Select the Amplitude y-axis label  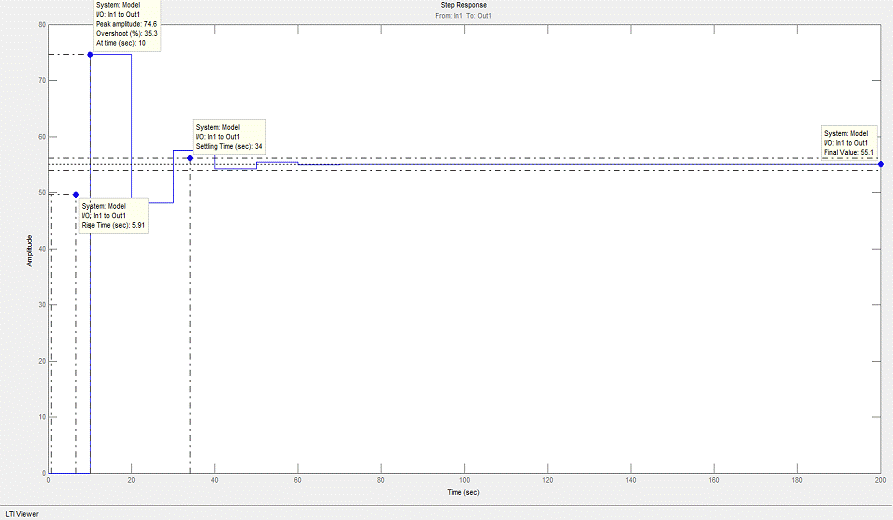point(29,249)
